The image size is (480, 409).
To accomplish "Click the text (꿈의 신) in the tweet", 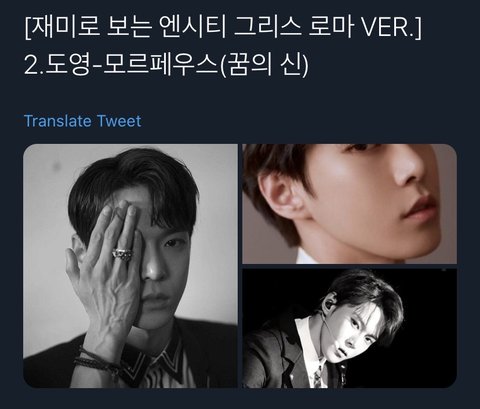I will (265, 64).
